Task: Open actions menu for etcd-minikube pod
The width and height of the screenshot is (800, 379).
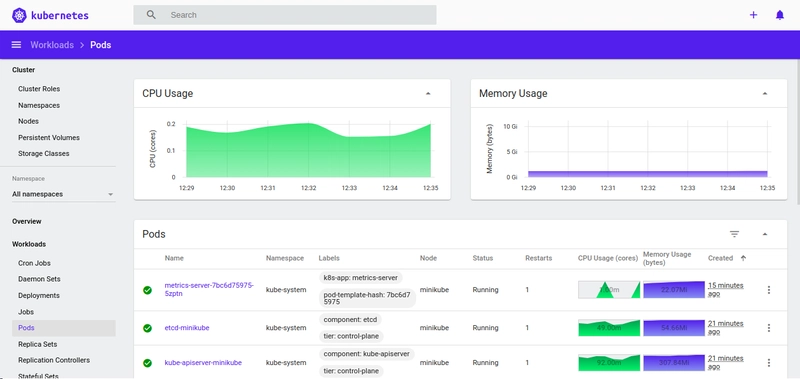Action: (x=769, y=328)
